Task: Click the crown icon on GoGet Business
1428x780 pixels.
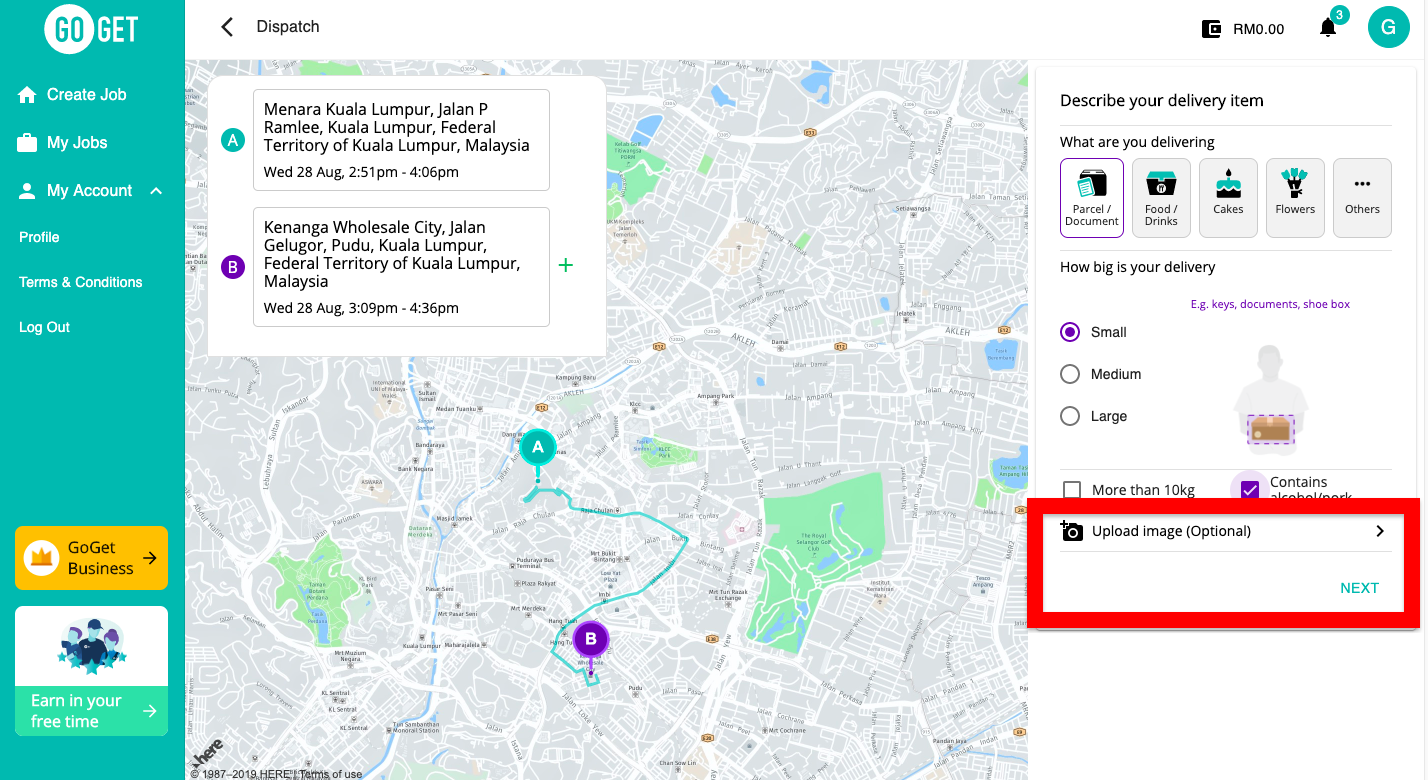Action: 41,557
